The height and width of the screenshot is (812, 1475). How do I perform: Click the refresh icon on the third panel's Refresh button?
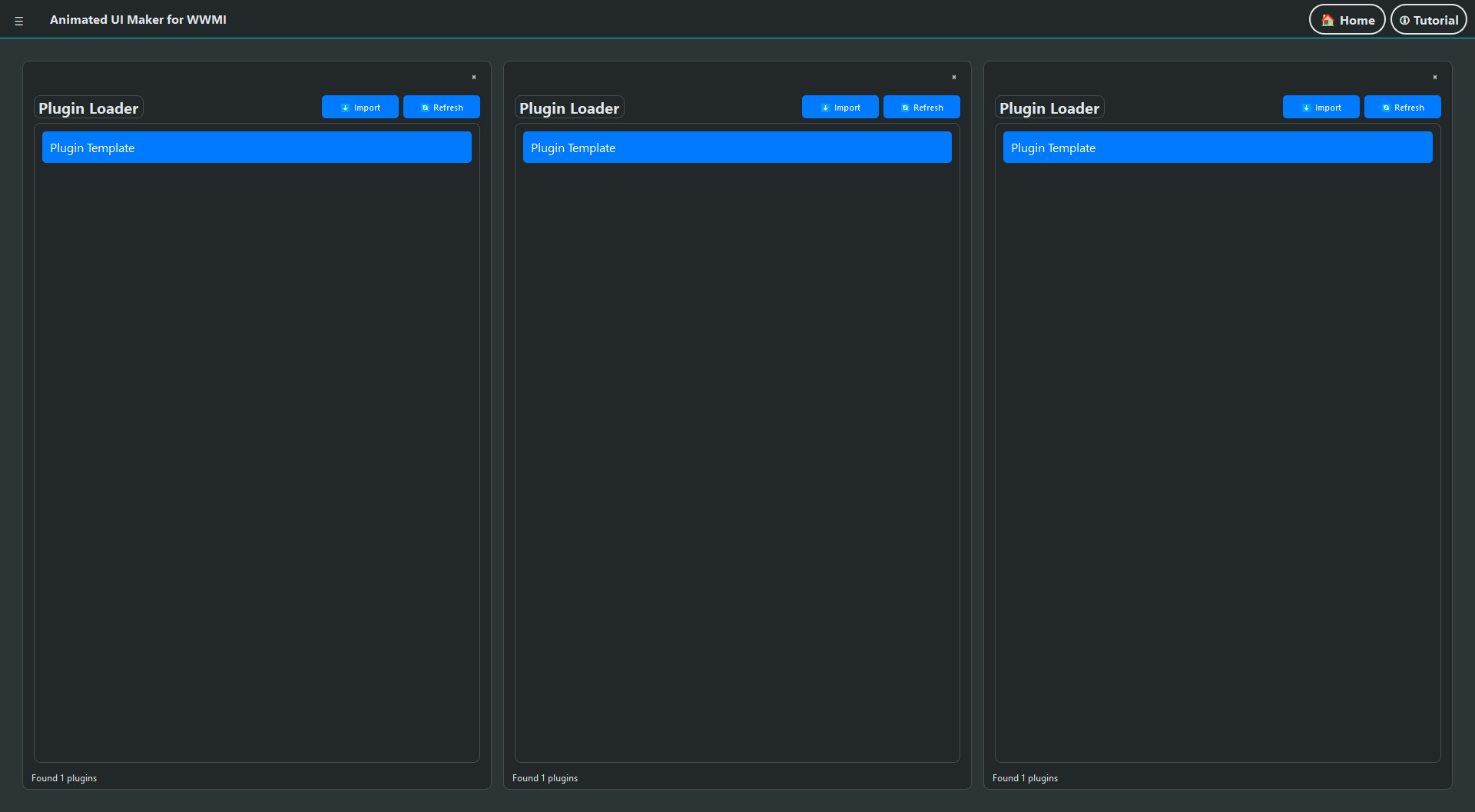(1385, 107)
